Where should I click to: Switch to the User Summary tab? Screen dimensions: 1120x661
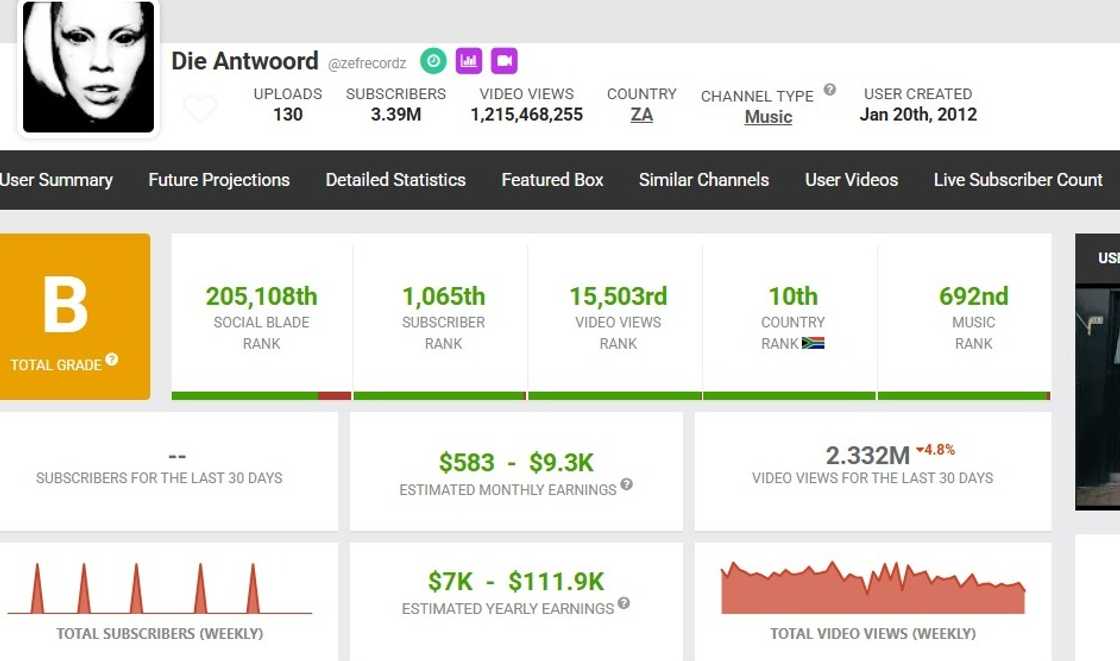point(56,180)
